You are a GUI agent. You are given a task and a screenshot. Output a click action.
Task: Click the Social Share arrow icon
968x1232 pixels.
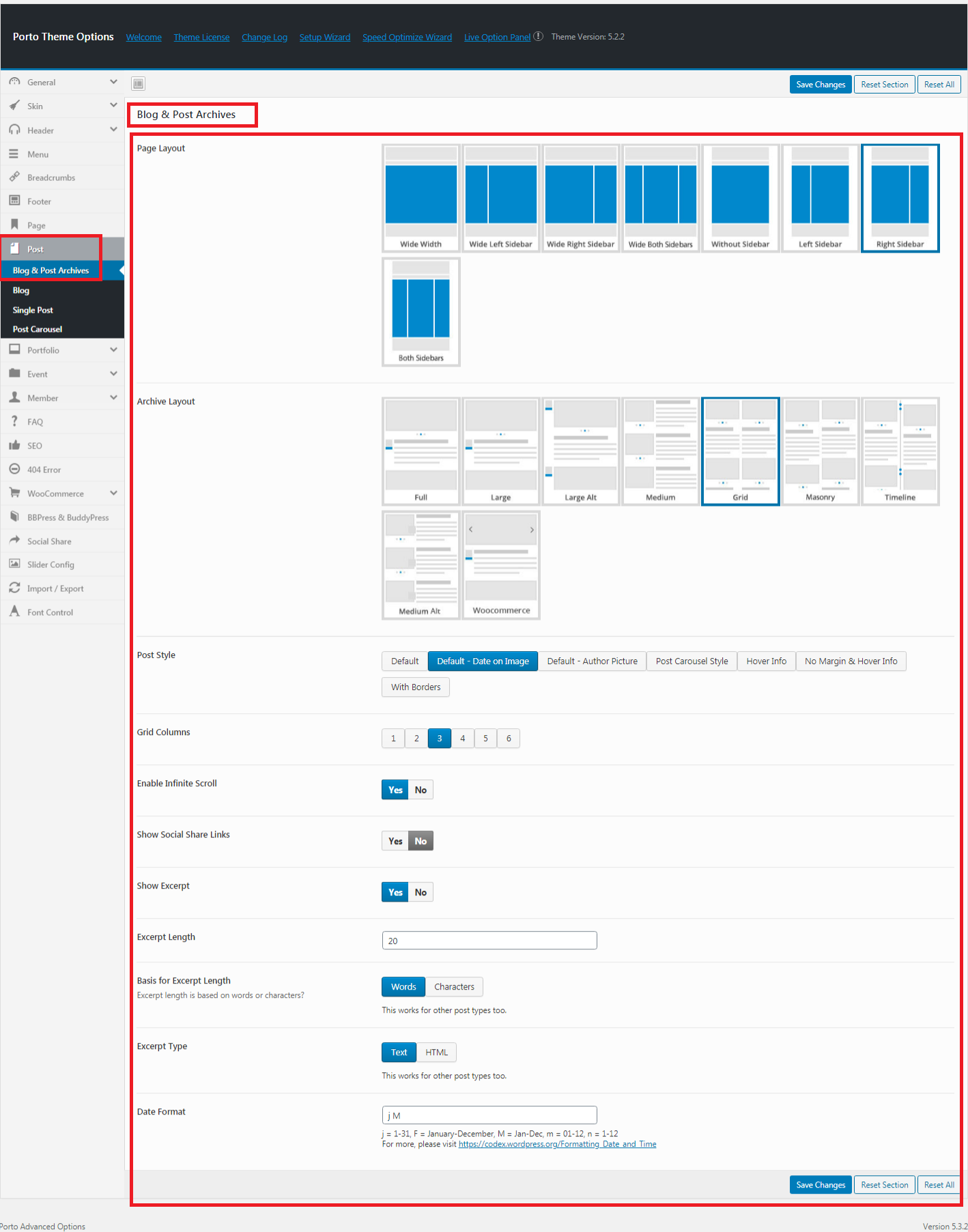coord(14,541)
